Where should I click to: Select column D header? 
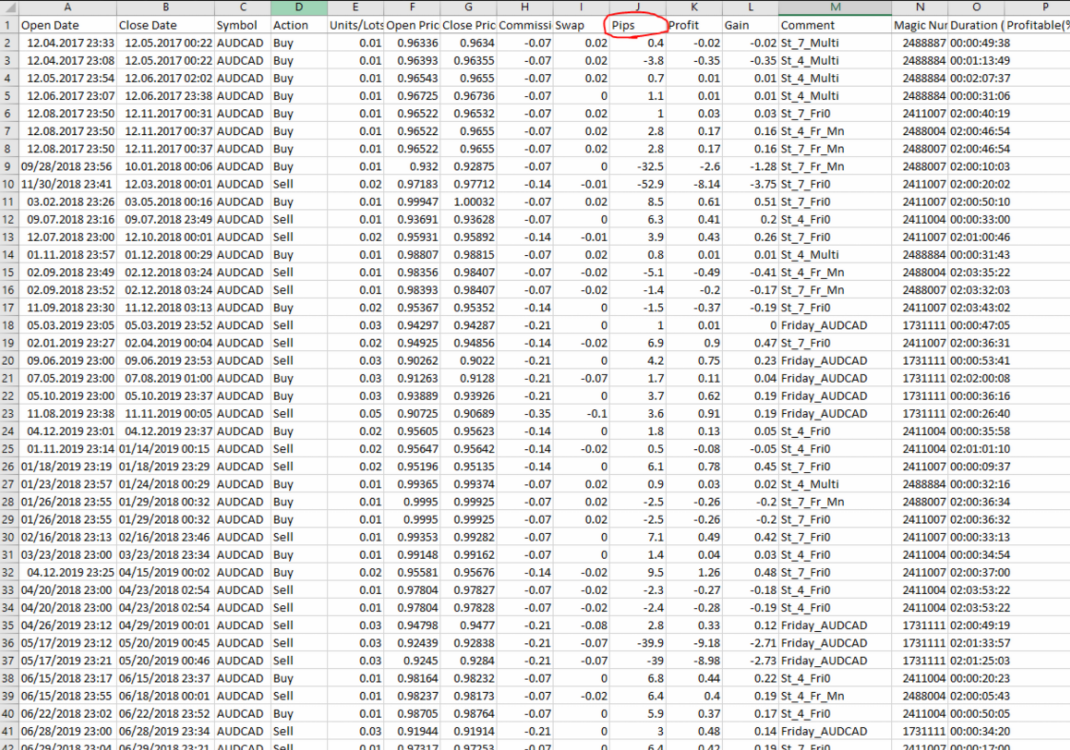pos(298,8)
